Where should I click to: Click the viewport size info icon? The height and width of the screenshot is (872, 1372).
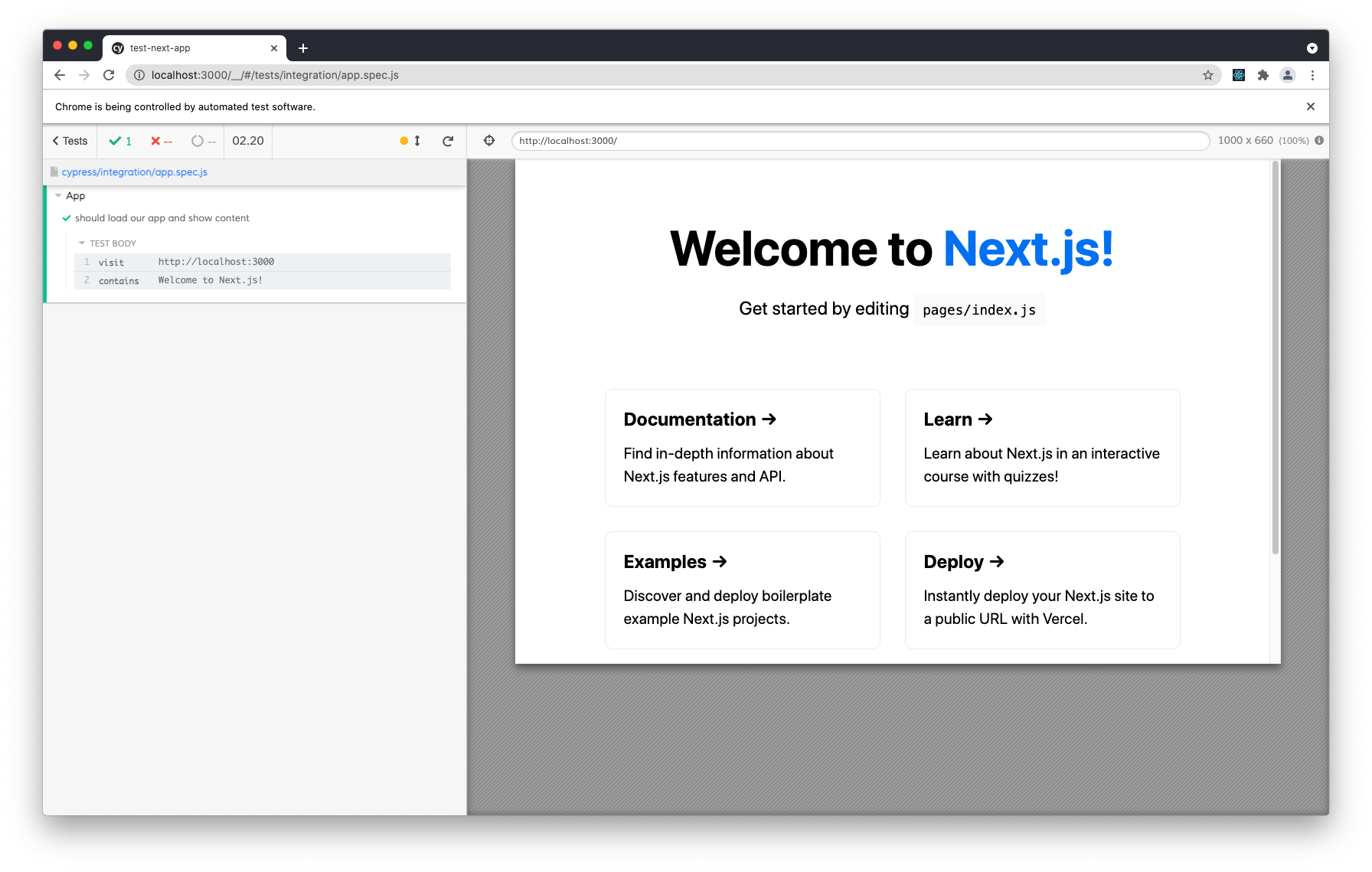pos(1320,140)
